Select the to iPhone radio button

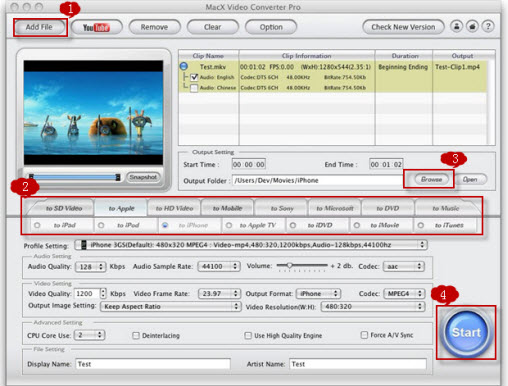coord(165,225)
